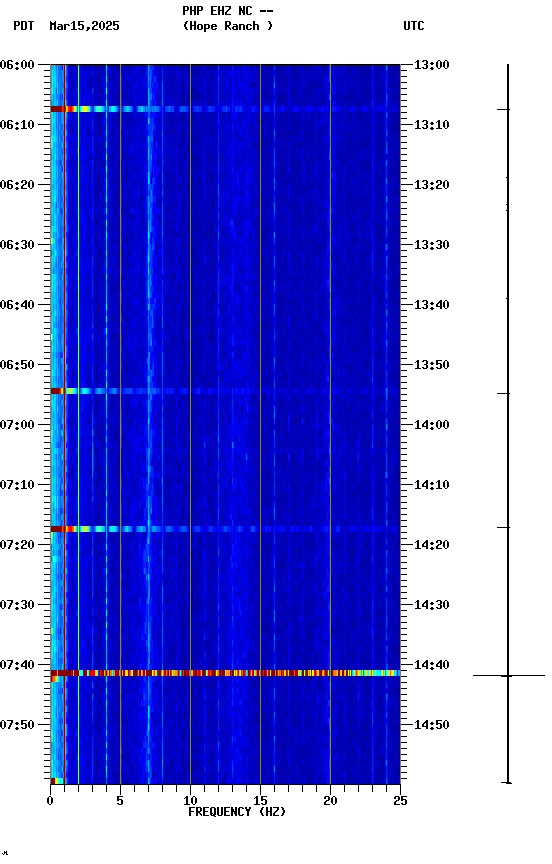Click the '06:30' PDT time label
Viewport: 552px width, 864px height.
point(17,245)
